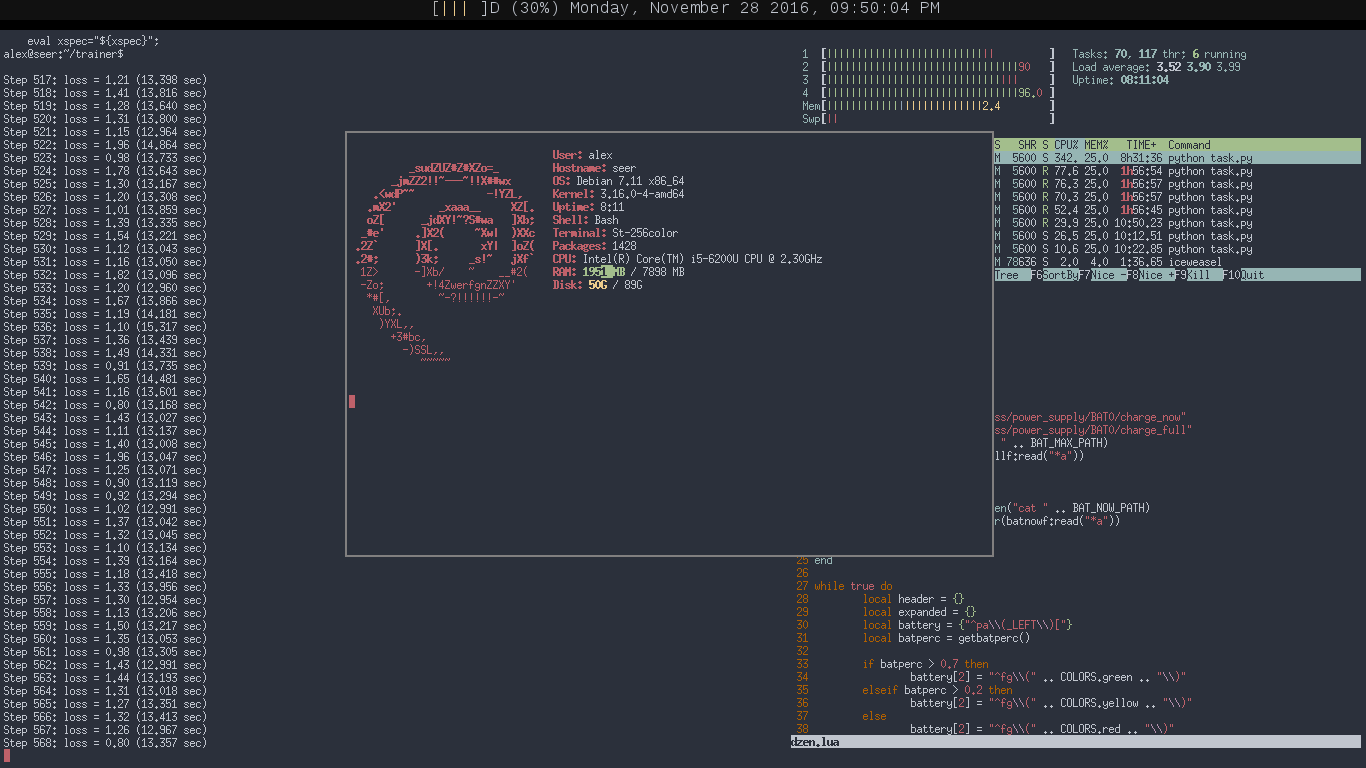Click the User: alex line
The width and height of the screenshot is (1366, 768).
click(583, 155)
